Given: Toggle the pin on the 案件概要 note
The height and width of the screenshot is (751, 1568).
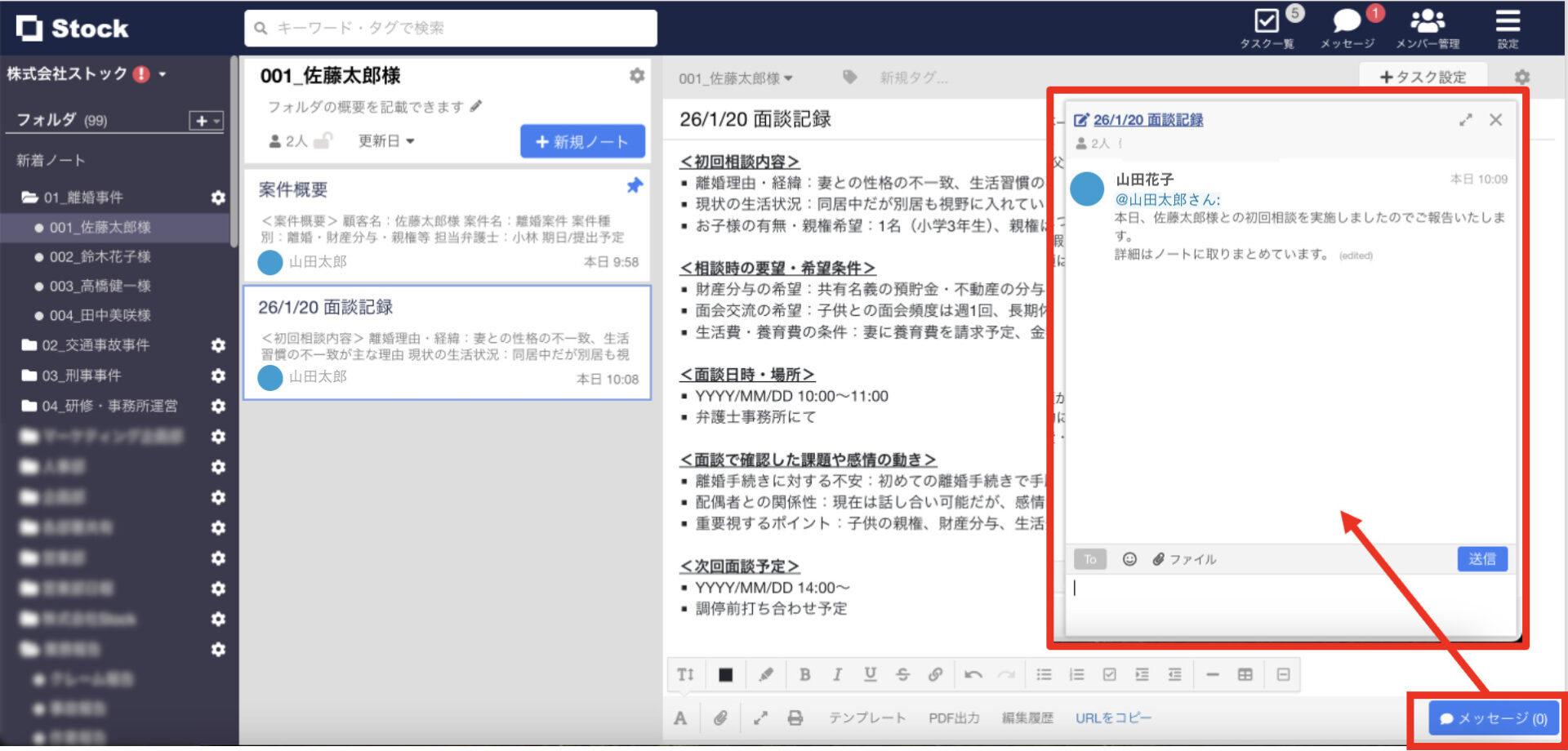Looking at the screenshot, I should pyautogui.click(x=635, y=186).
